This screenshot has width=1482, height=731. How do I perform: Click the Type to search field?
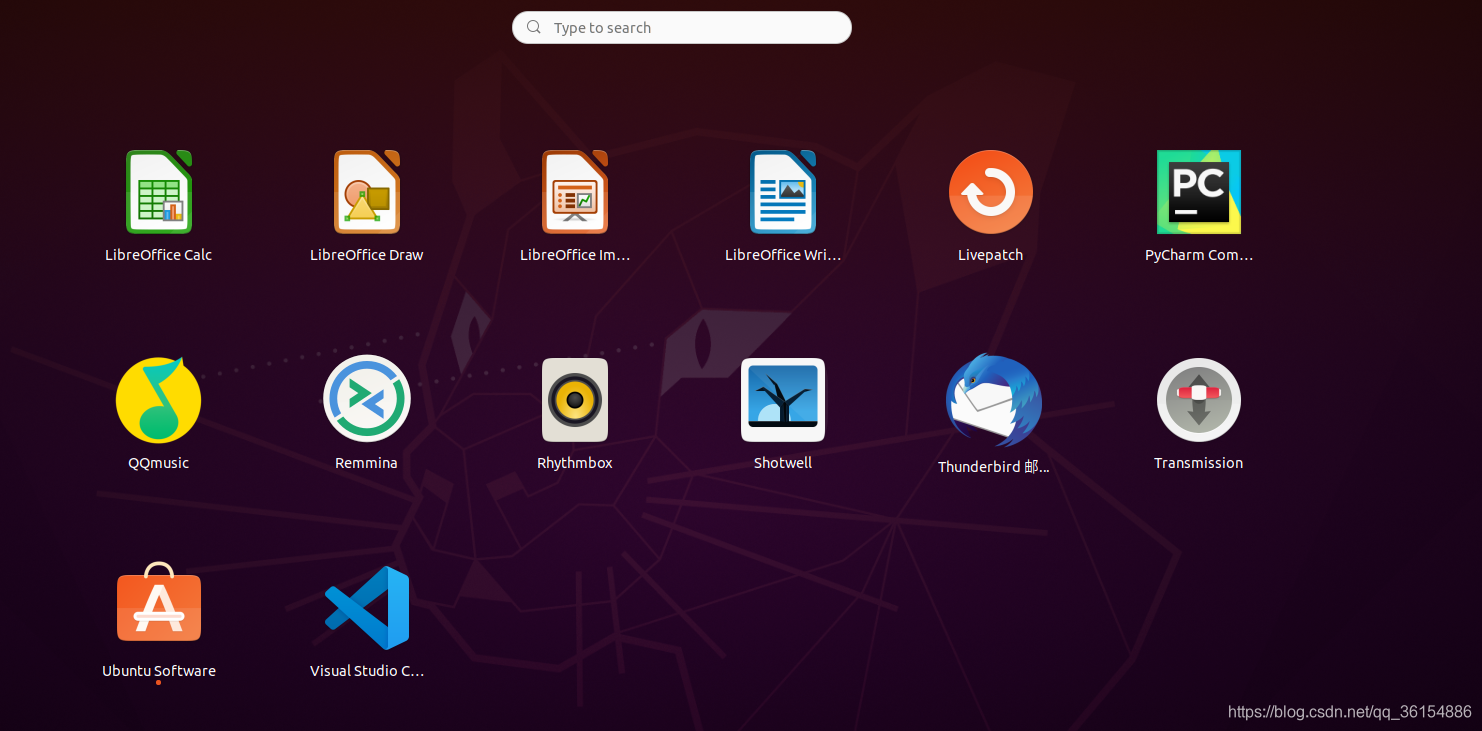(x=682, y=28)
